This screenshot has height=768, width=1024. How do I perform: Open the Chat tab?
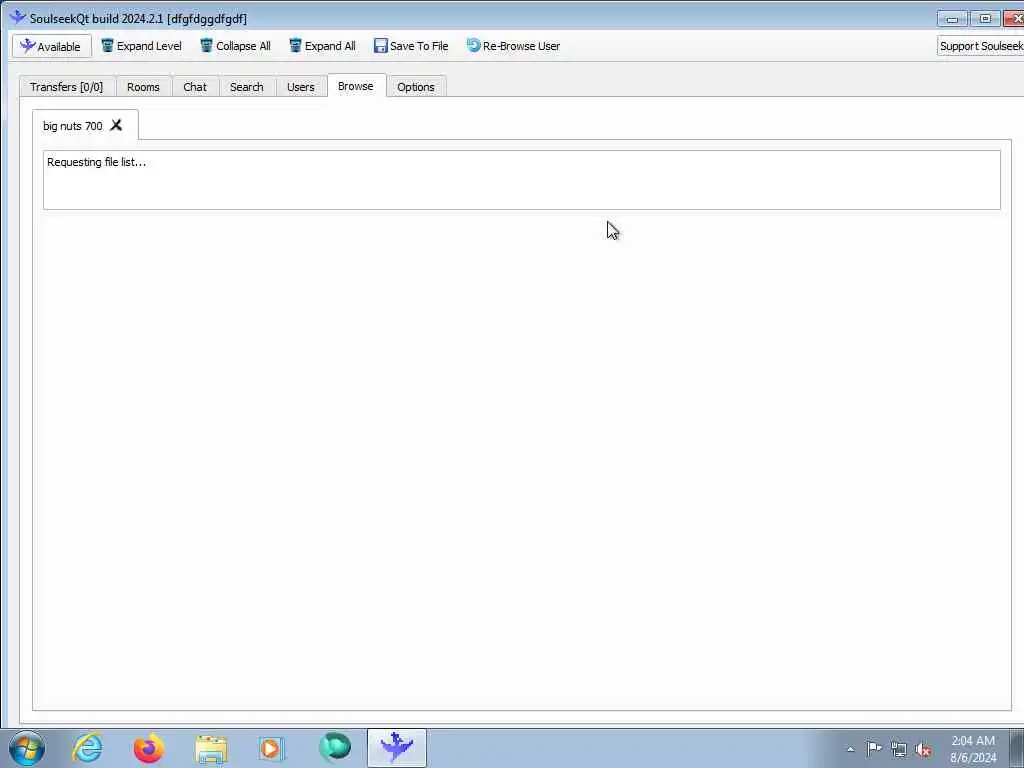(x=195, y=87)
